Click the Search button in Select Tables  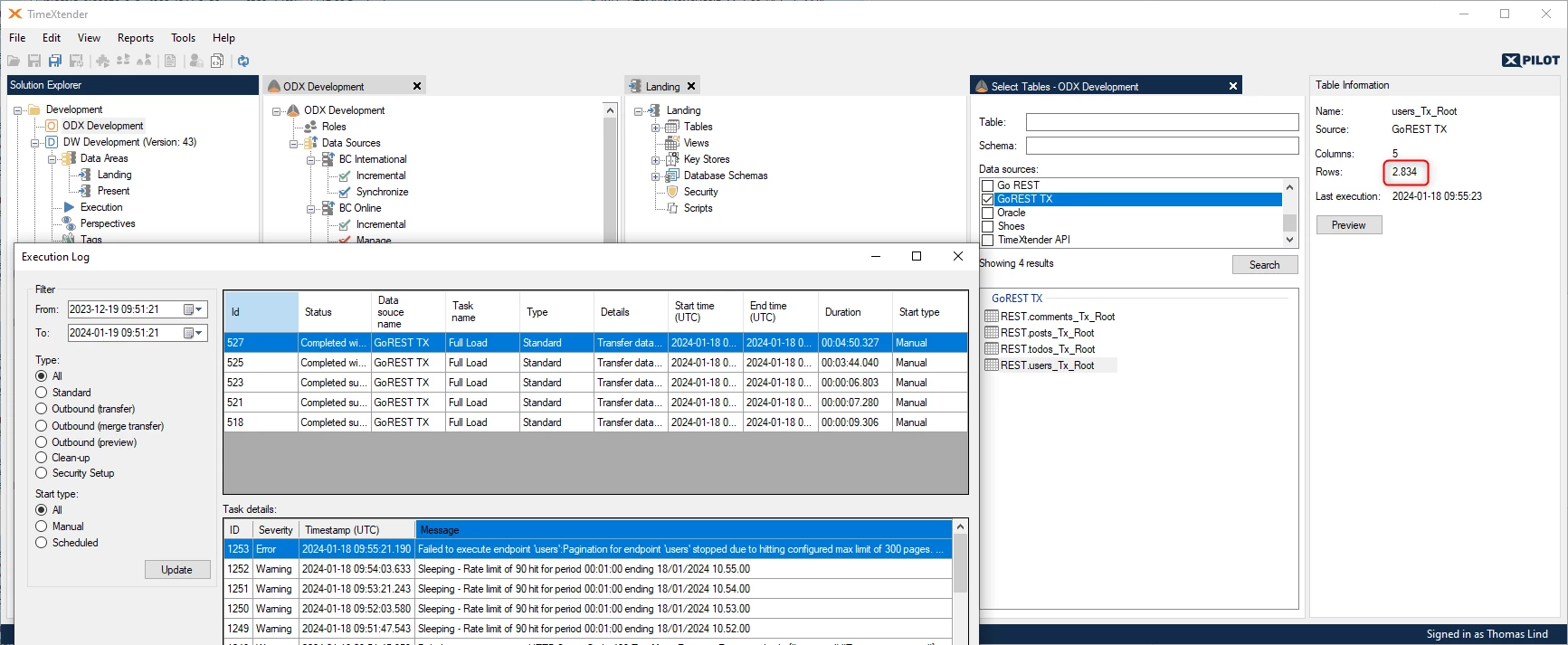coord(1265,265)
